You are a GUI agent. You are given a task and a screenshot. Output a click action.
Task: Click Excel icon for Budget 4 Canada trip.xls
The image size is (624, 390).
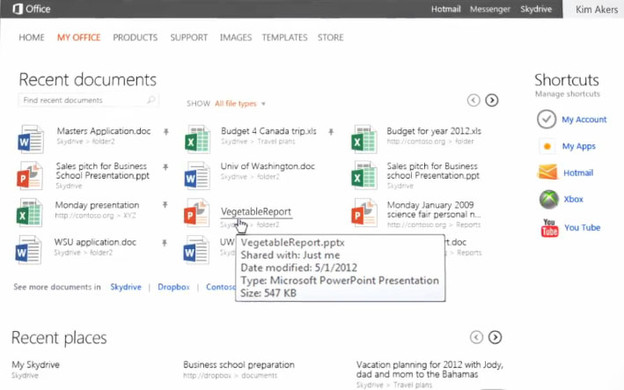pyautogui.click(x=197, y=139)
